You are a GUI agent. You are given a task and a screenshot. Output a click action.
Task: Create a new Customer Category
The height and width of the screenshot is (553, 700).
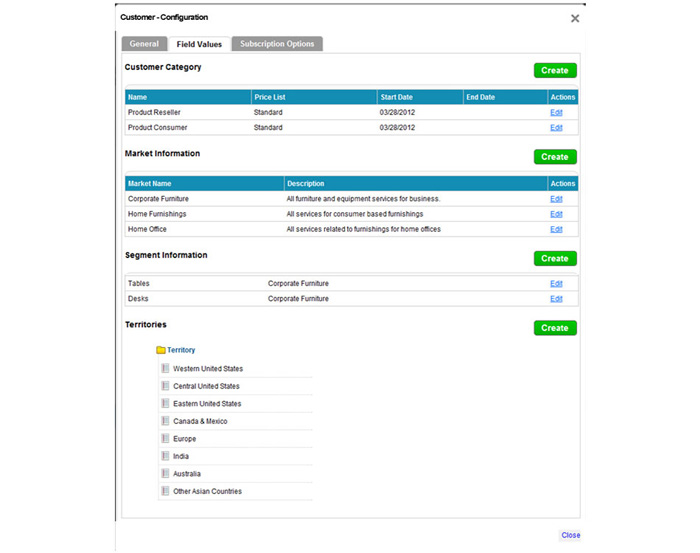point(554,71)
